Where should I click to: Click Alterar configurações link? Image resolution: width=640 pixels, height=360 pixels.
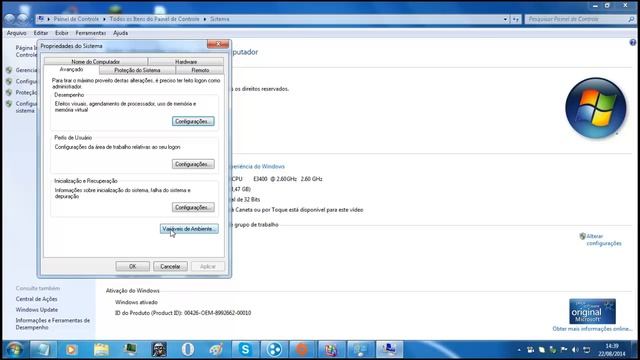pos(604,240)
